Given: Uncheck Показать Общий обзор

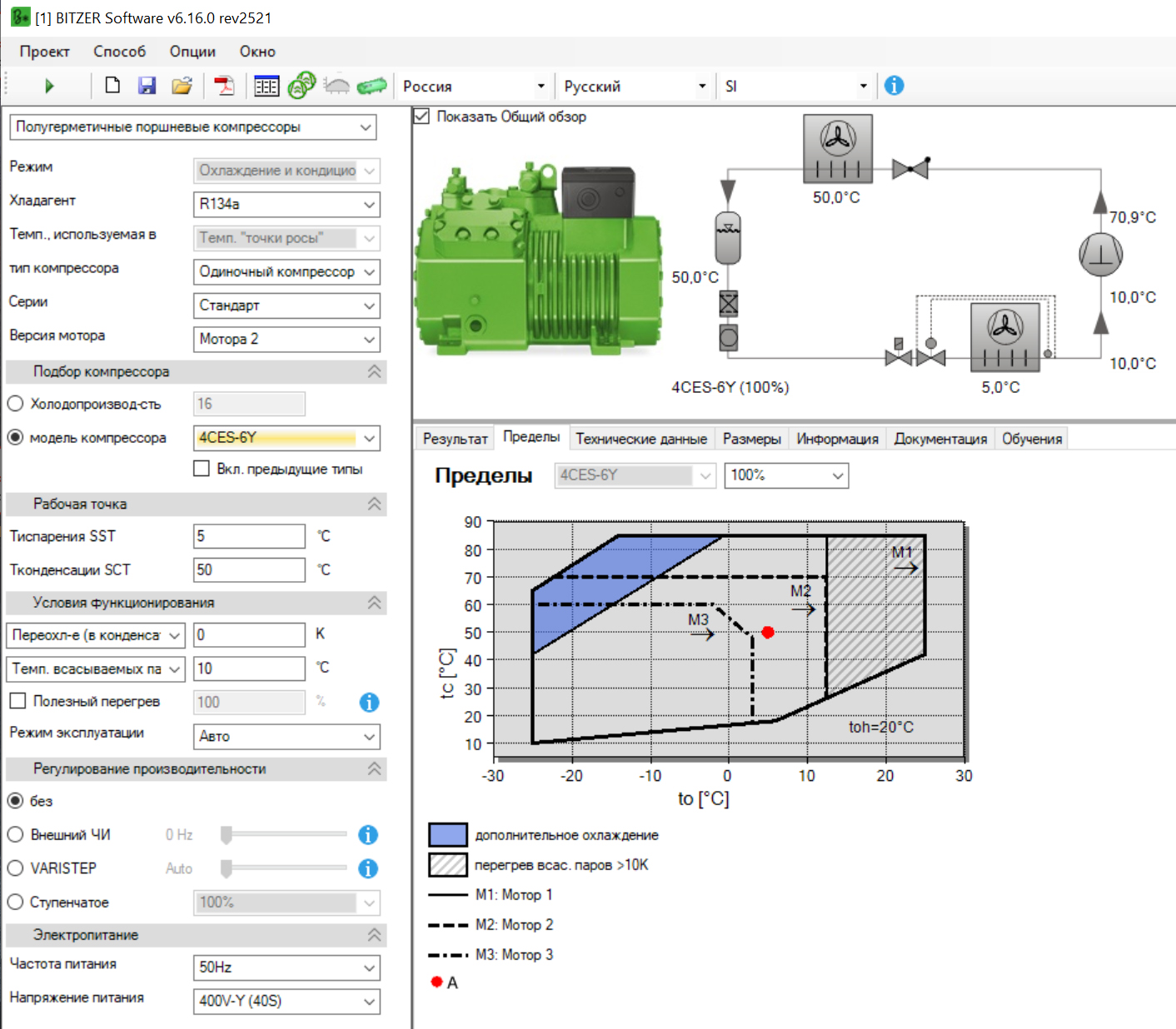Looking at the screenshot, I should tap(421, 117).
